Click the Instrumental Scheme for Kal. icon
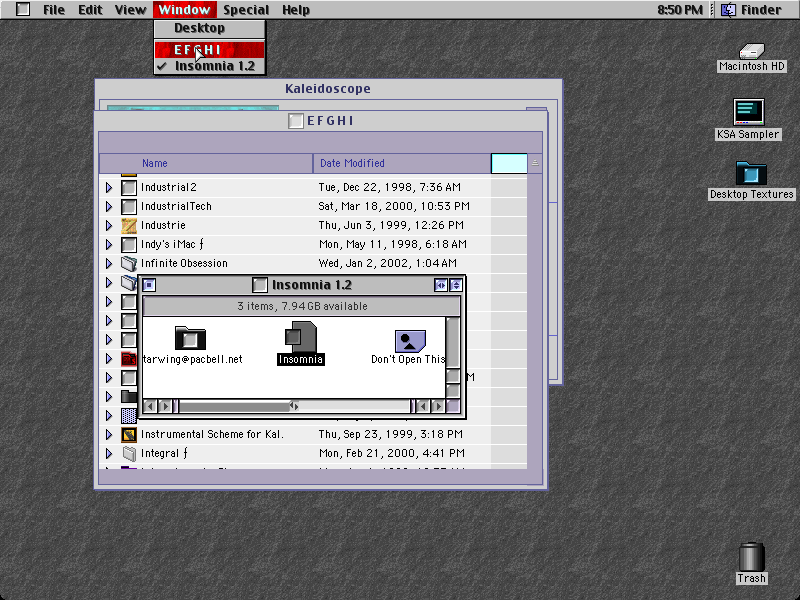 point(129,434)
